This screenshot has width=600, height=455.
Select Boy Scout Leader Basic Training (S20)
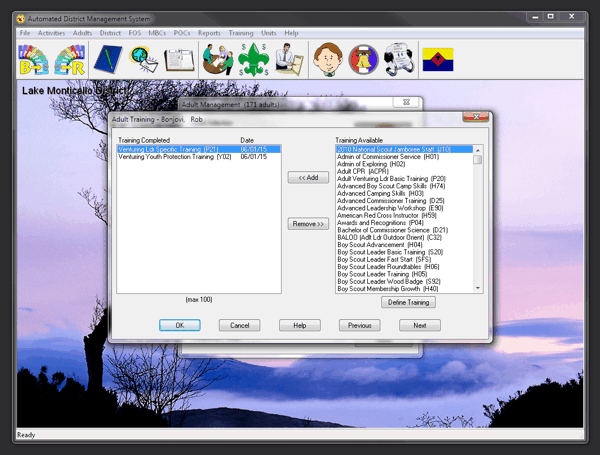point(404,252)
